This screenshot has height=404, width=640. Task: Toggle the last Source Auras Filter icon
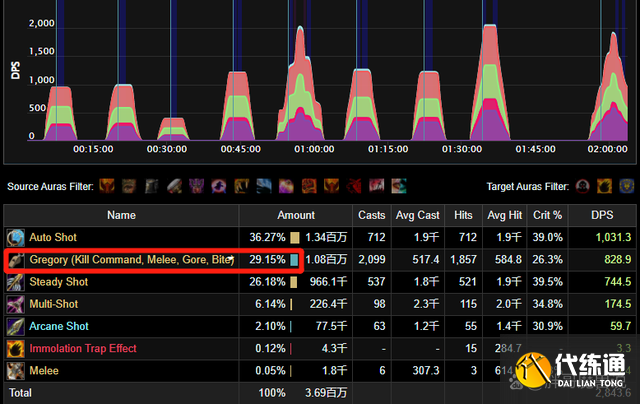pyautogui.click(x=399, y=186)
